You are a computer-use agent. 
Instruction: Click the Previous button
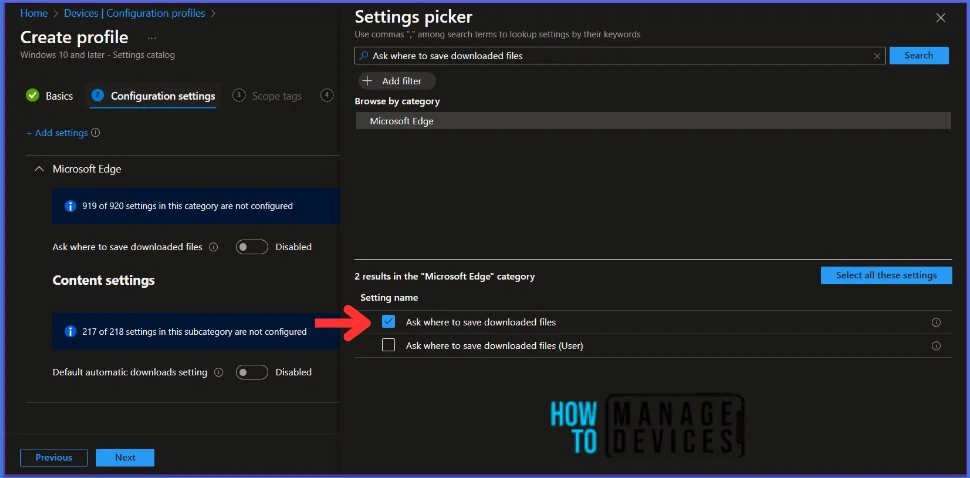(54, 458)
